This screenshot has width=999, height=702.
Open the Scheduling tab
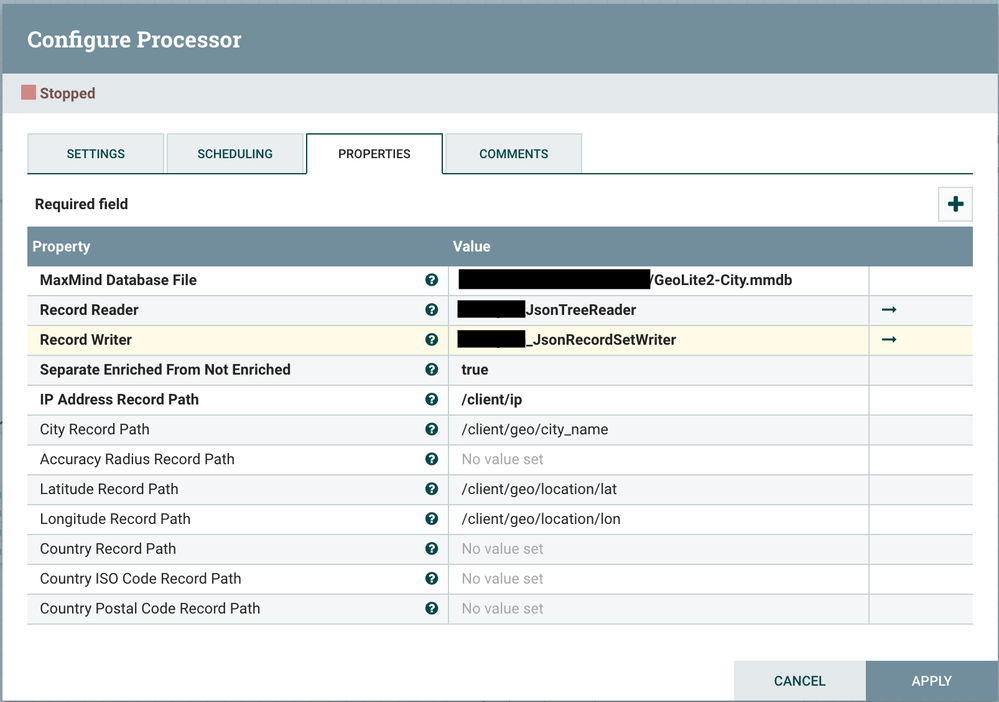[235, 154]
